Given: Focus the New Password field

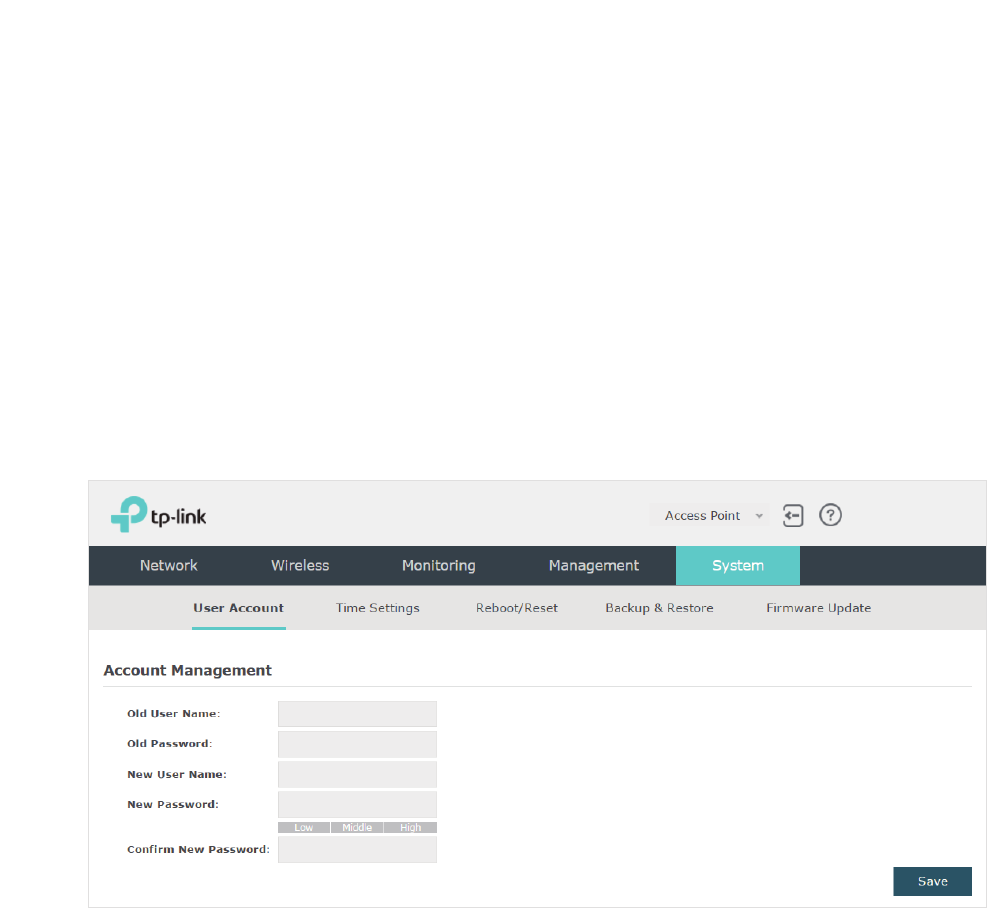Looking at the screenshot, I should click(x=358, y=805).
